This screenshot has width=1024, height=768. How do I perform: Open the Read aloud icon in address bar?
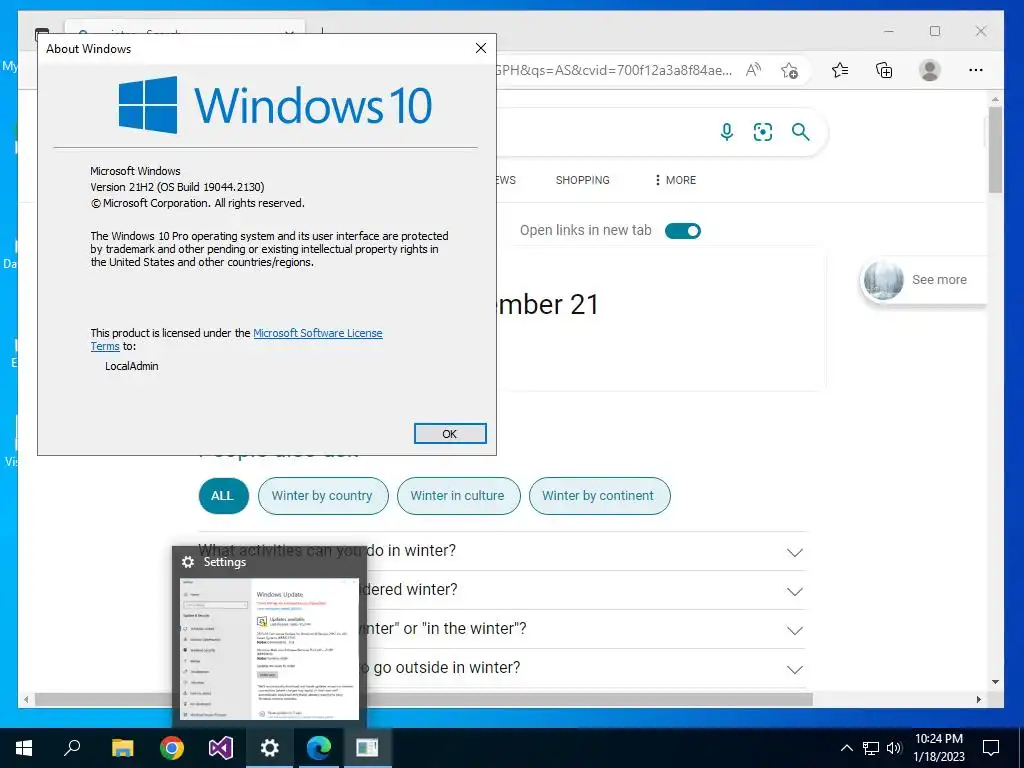coord(753,70)
